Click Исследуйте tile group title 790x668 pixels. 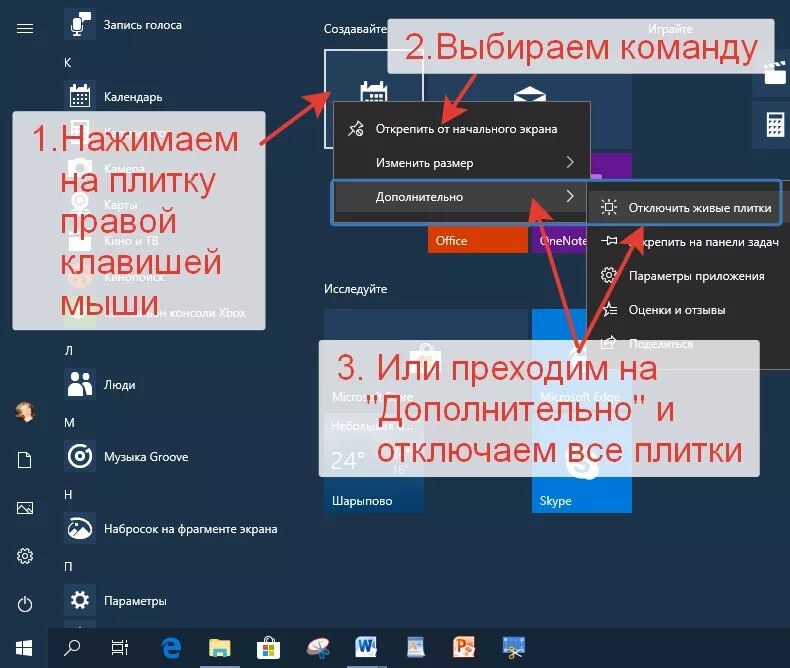pos(356,289)
